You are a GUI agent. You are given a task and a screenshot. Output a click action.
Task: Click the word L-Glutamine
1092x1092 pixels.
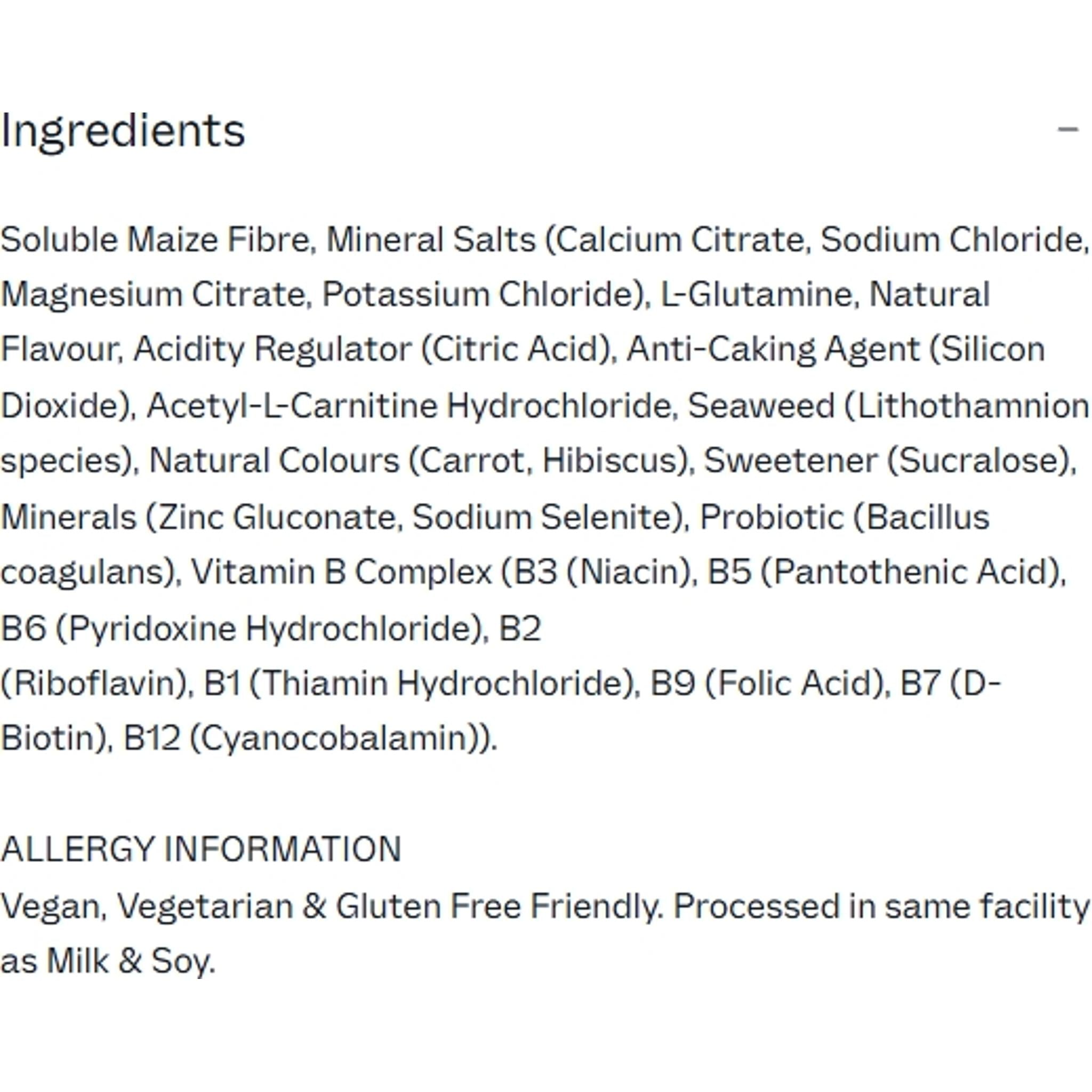pyautogui.click(x=756, y=294)
